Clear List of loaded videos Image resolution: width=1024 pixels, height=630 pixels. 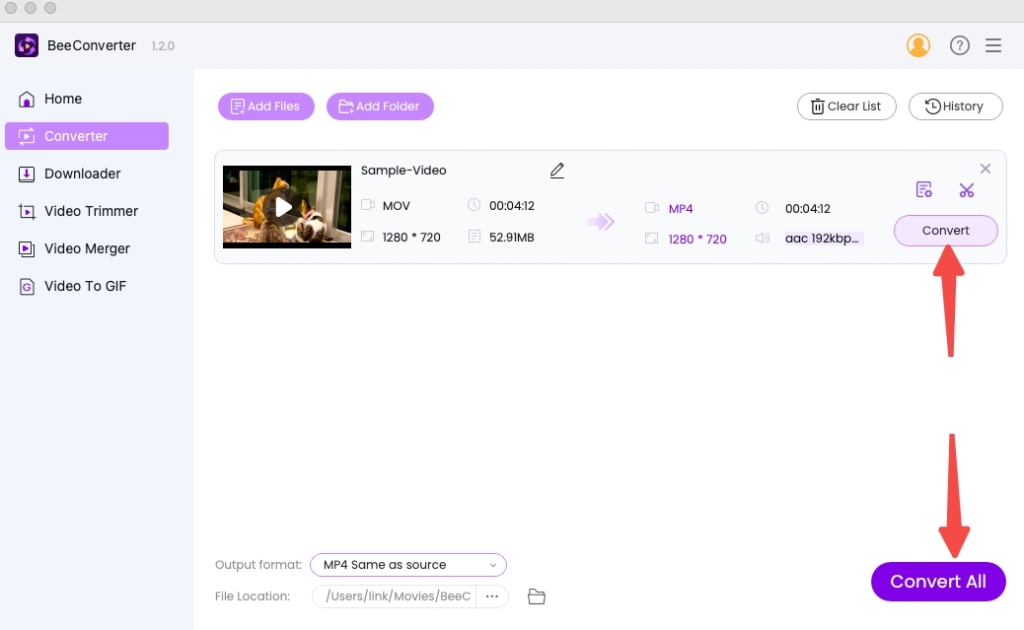click(846, 106)
